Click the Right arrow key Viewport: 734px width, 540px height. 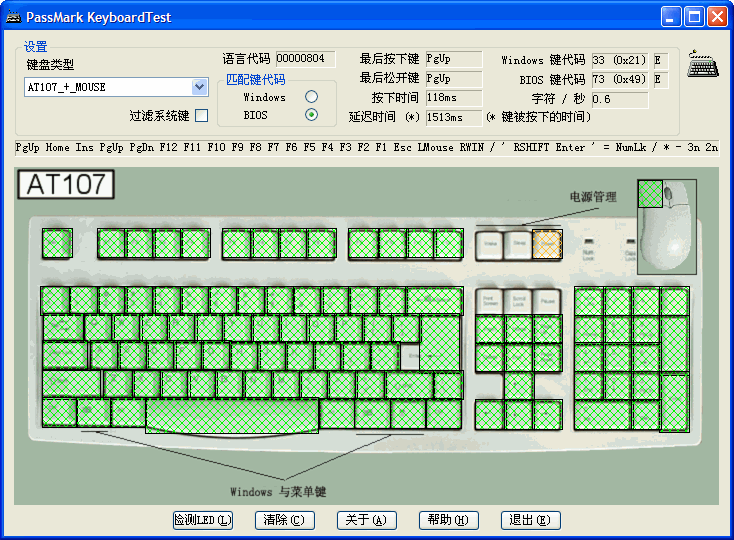[x=548, y=414]
